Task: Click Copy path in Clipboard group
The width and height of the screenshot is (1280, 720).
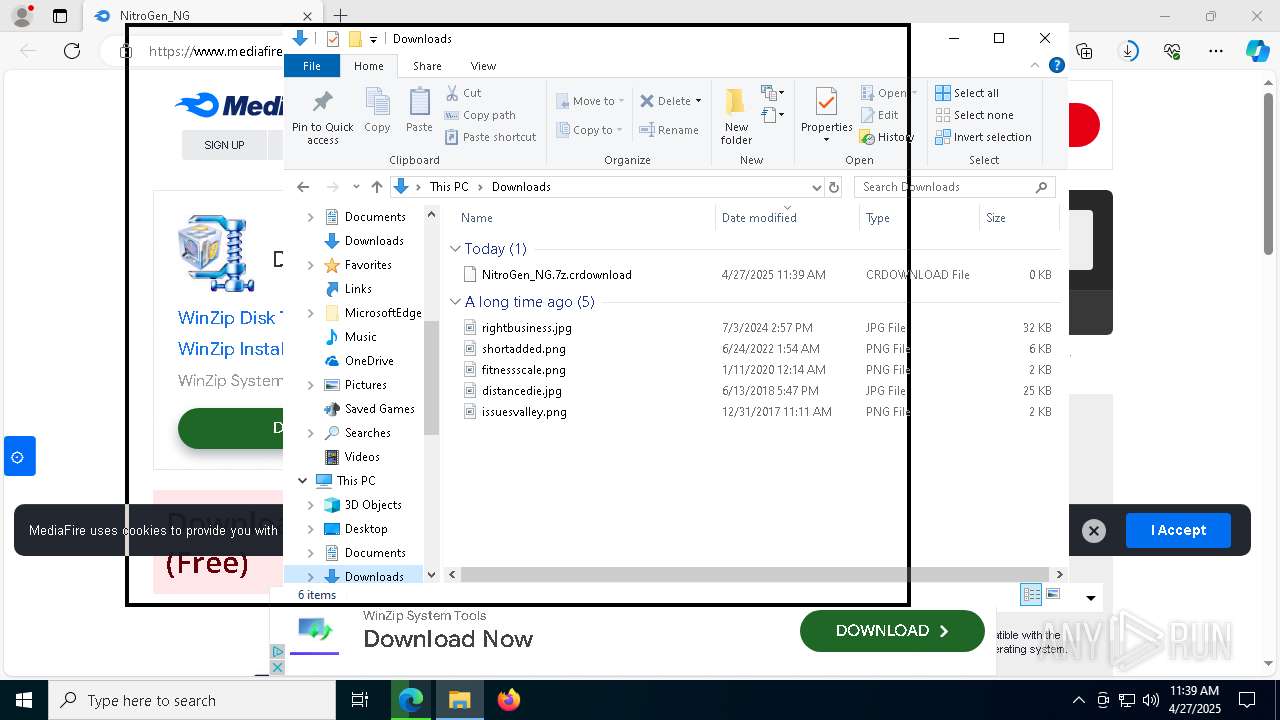Action: tap(480, 115)
